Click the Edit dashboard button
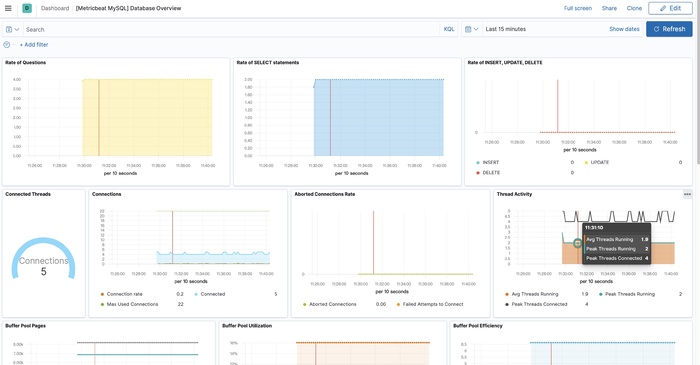 [x=671, y=8]
